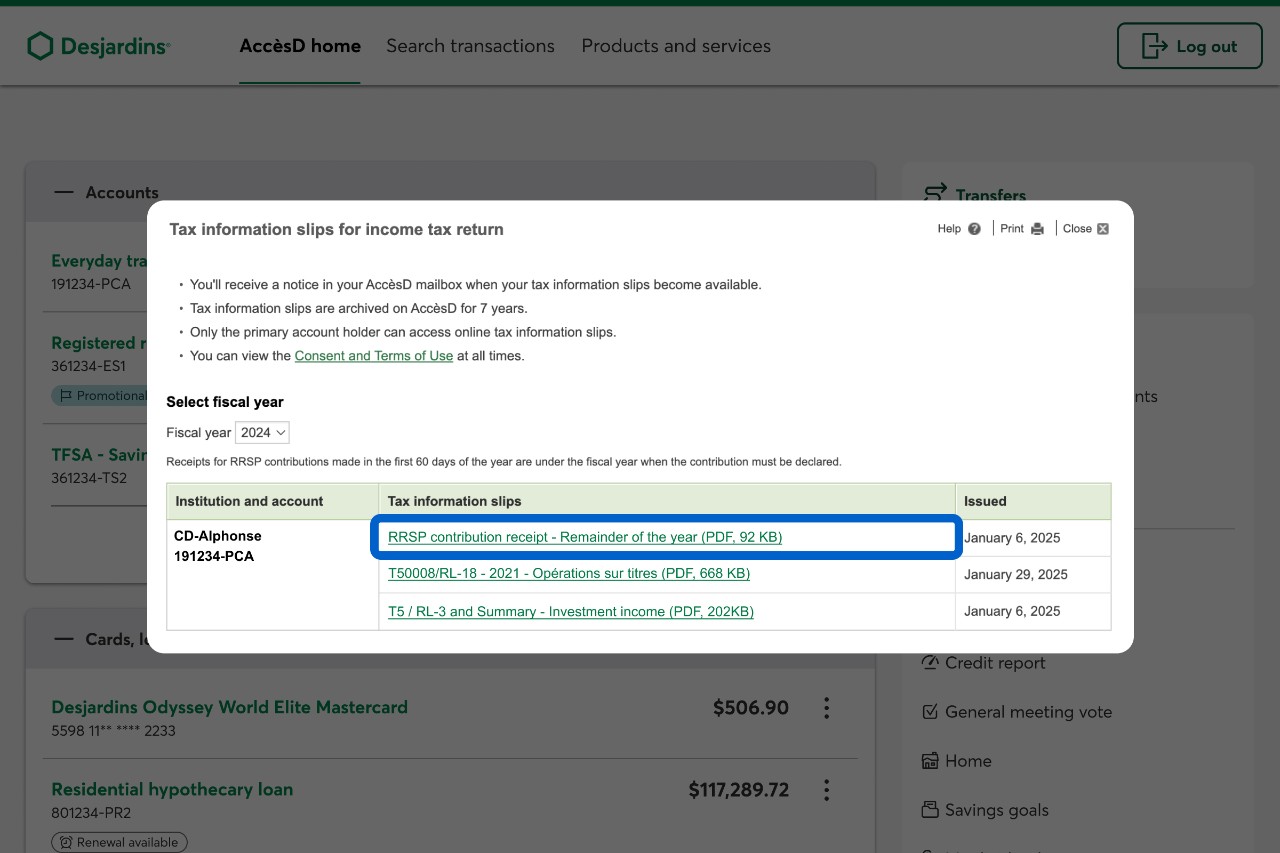
Task: Click the Savings goals icon
Action: click(930, 810)
